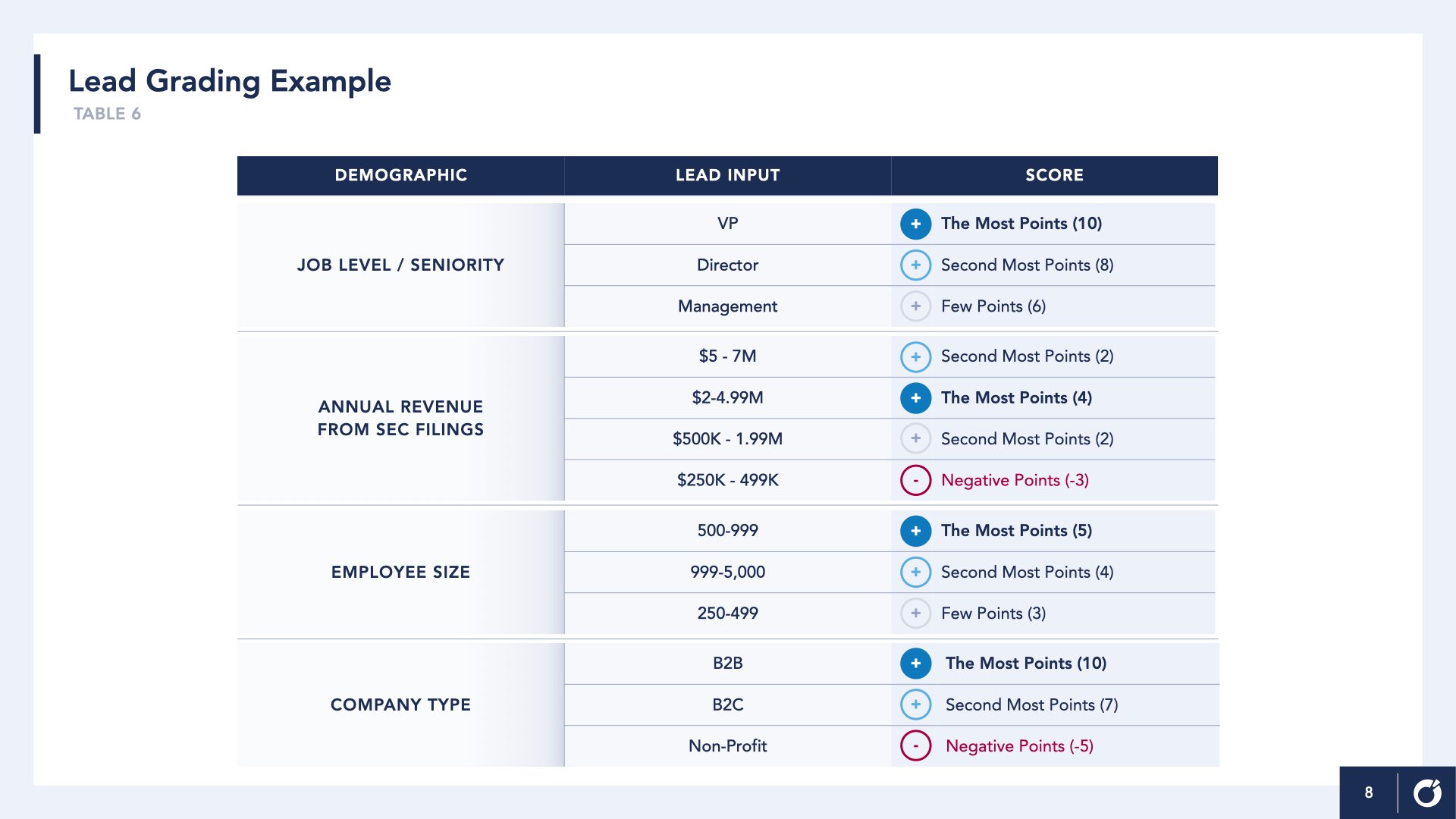The width and height of the screenshot is (1456, 819).
Task: Select the EMPLOYEE SIZE category cell
Action: click(x=400, y=572)
